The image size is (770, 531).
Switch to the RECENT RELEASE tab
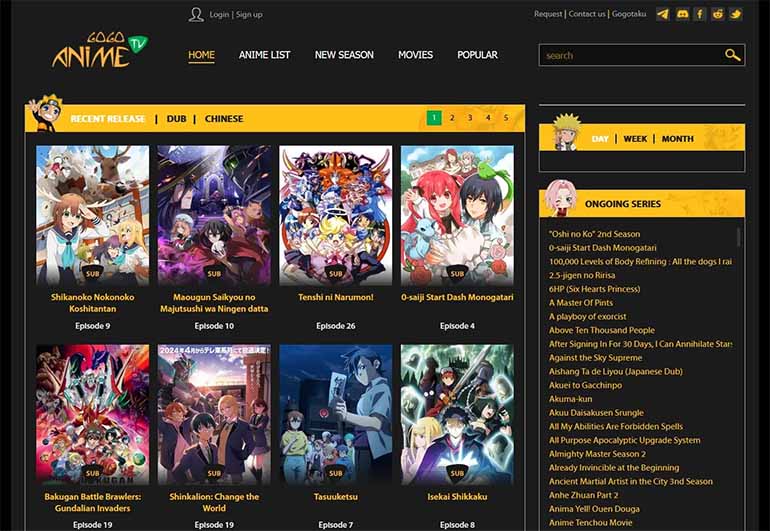coord(108,119)
